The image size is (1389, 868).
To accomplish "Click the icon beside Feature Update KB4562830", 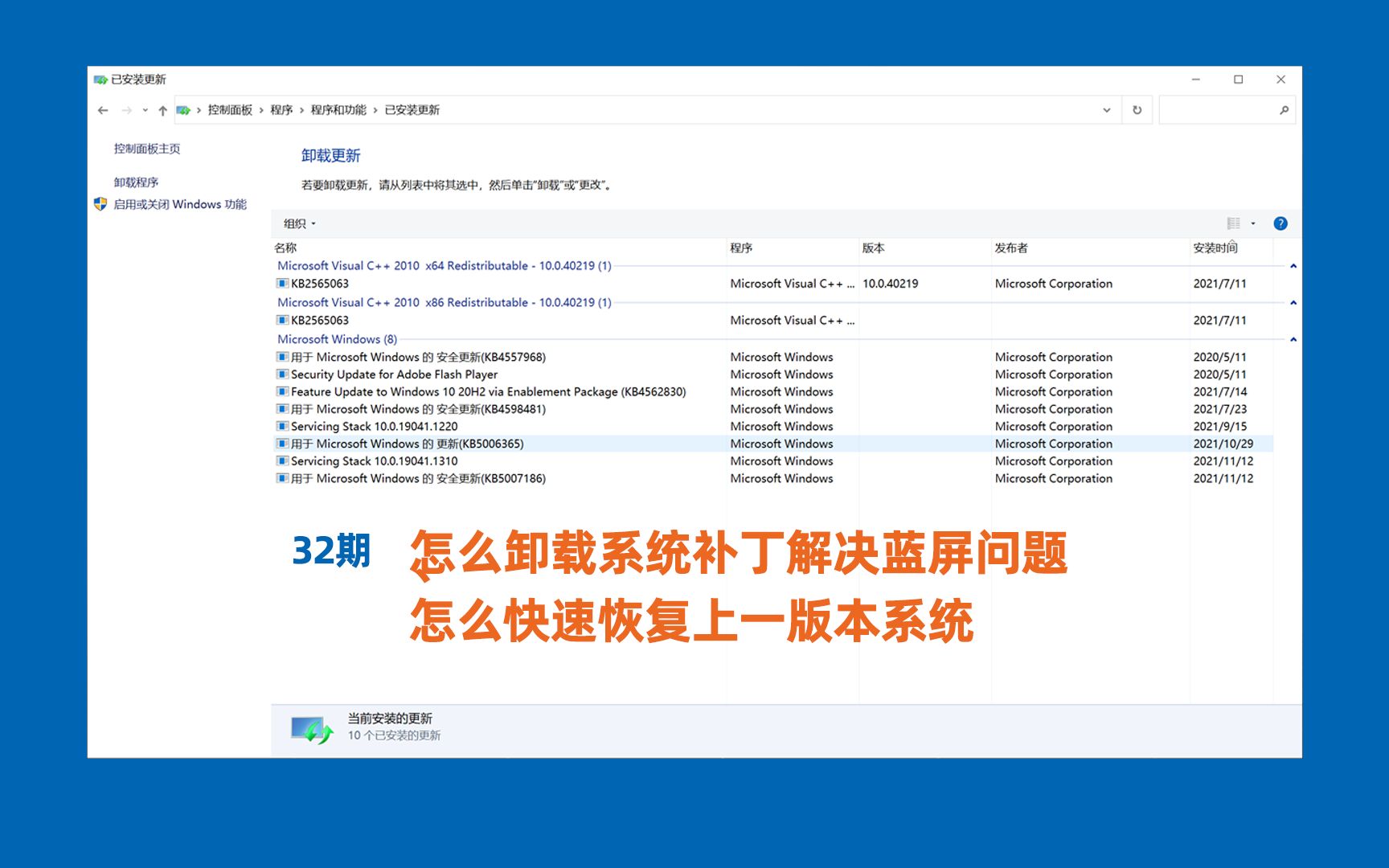I will [x=282, y=391].
